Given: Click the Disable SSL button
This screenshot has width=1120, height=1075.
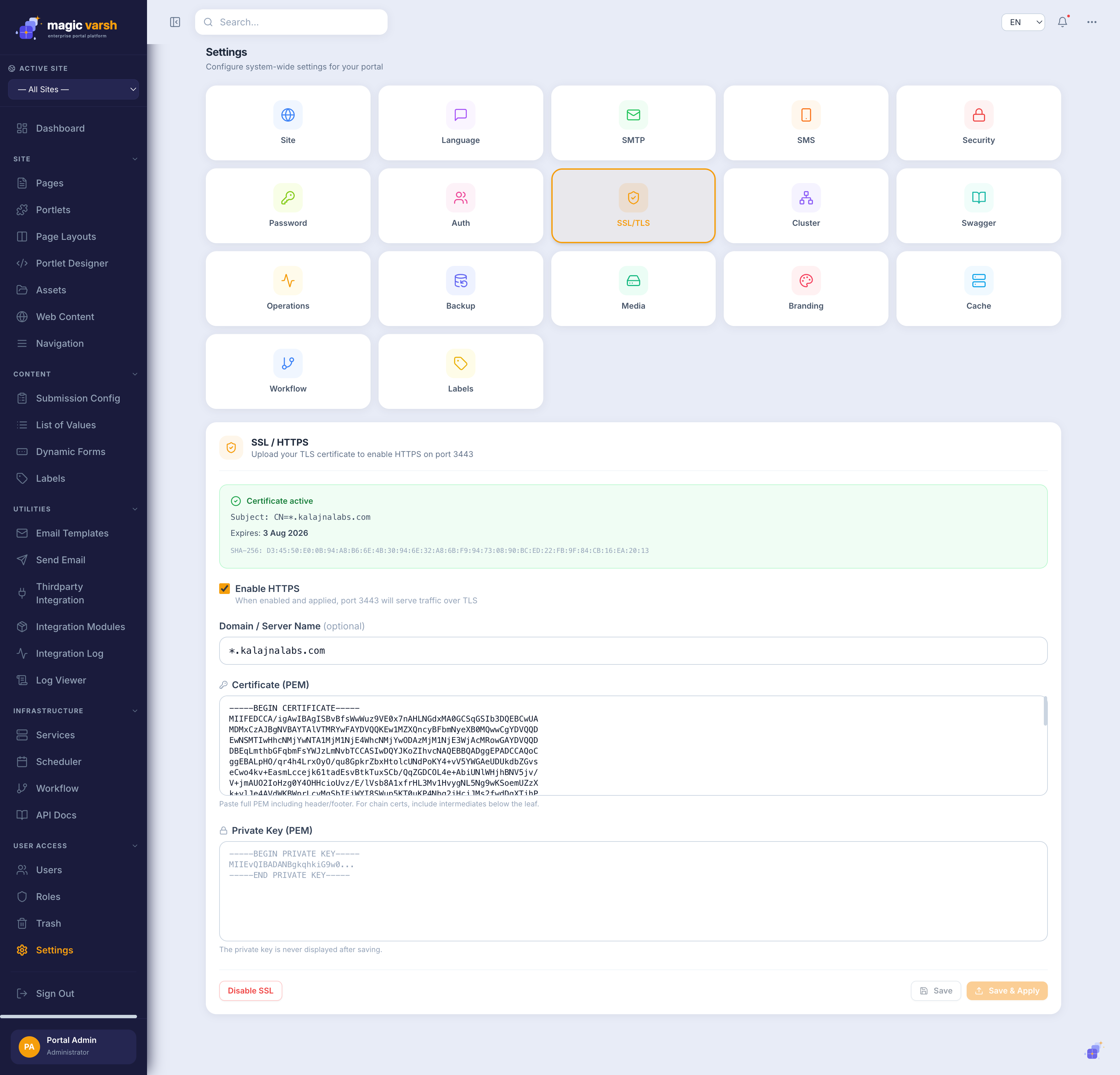Looking at the screenshot, I should click(250, 990).
